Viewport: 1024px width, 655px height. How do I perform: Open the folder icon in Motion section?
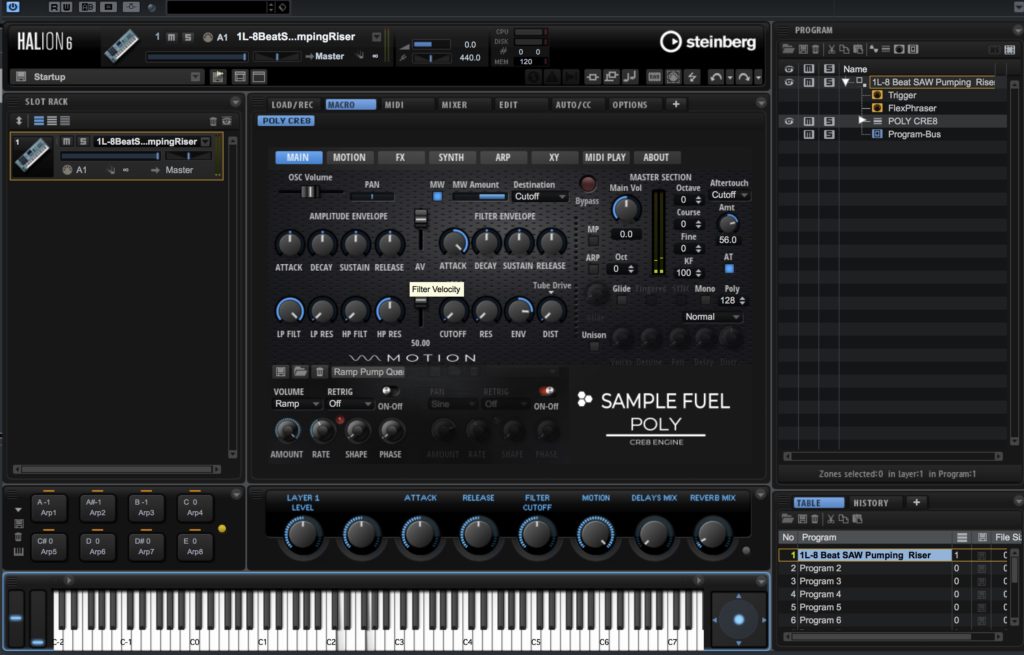tap(300, 372)
